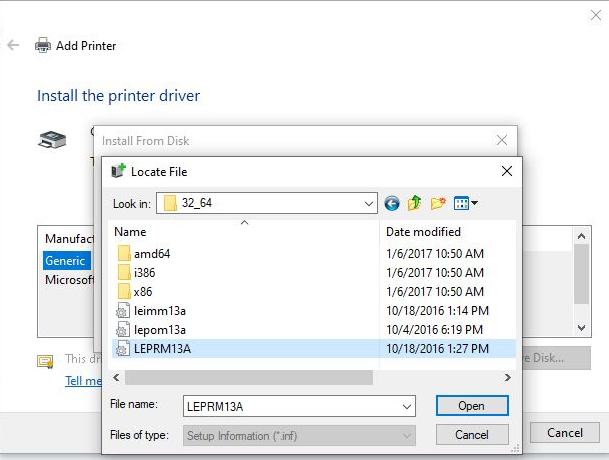Cancel the Add Printer wizard
Screen dimensions: 609x460
click(x=565, y=433)
